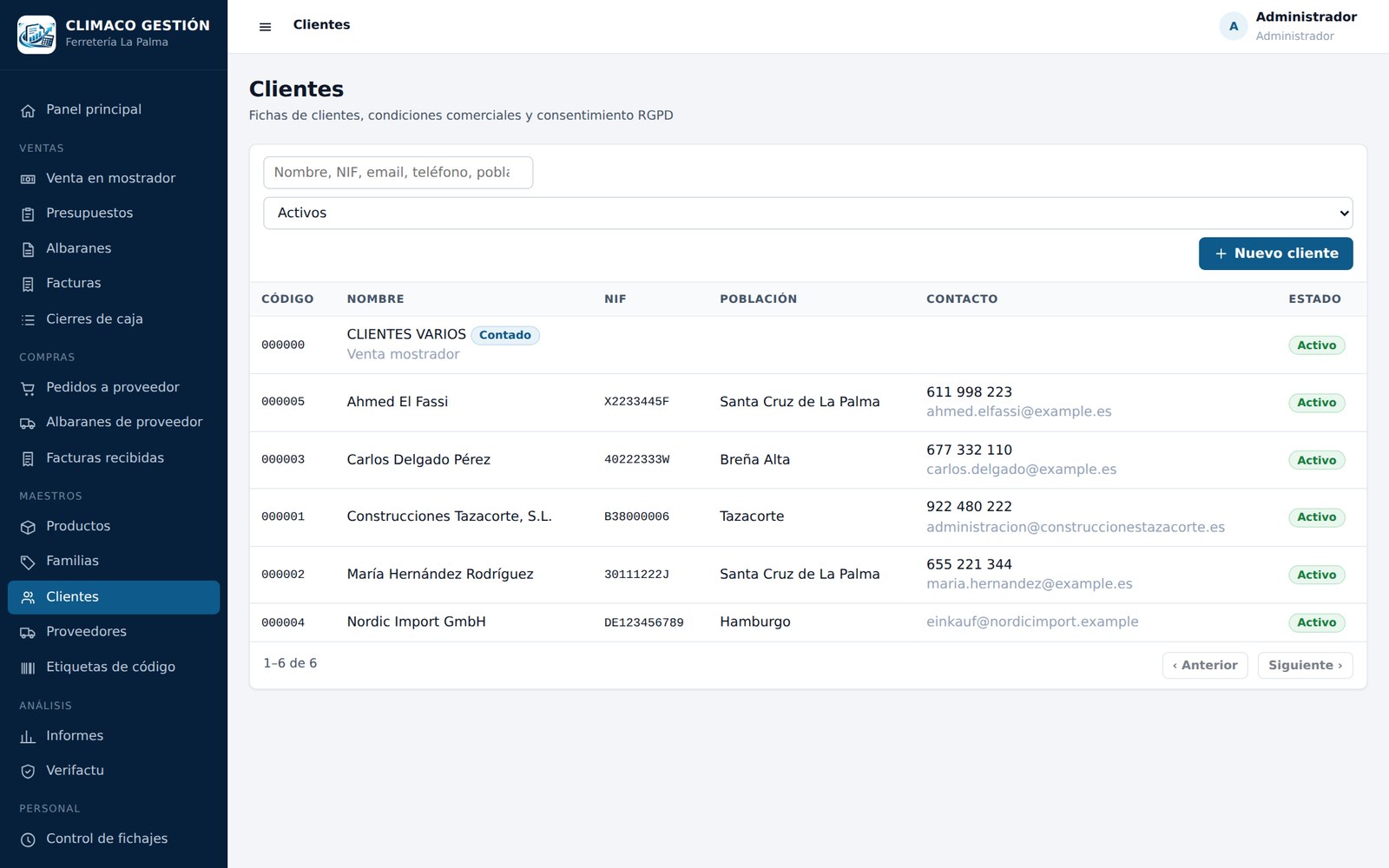Open the Clientes menu item in sidebar
The height and width of the screenshot is (868, 1389).
(114, 597)
